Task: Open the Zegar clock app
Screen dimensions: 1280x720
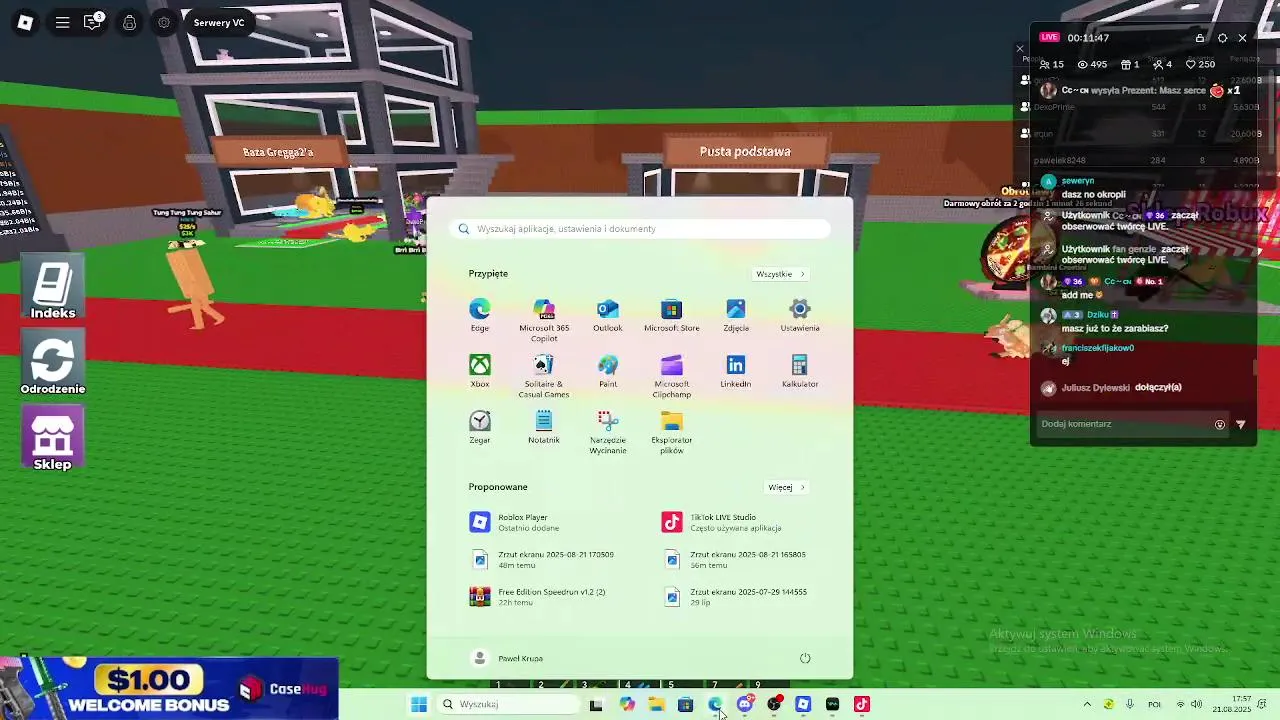Action: [x=480, y=427]
